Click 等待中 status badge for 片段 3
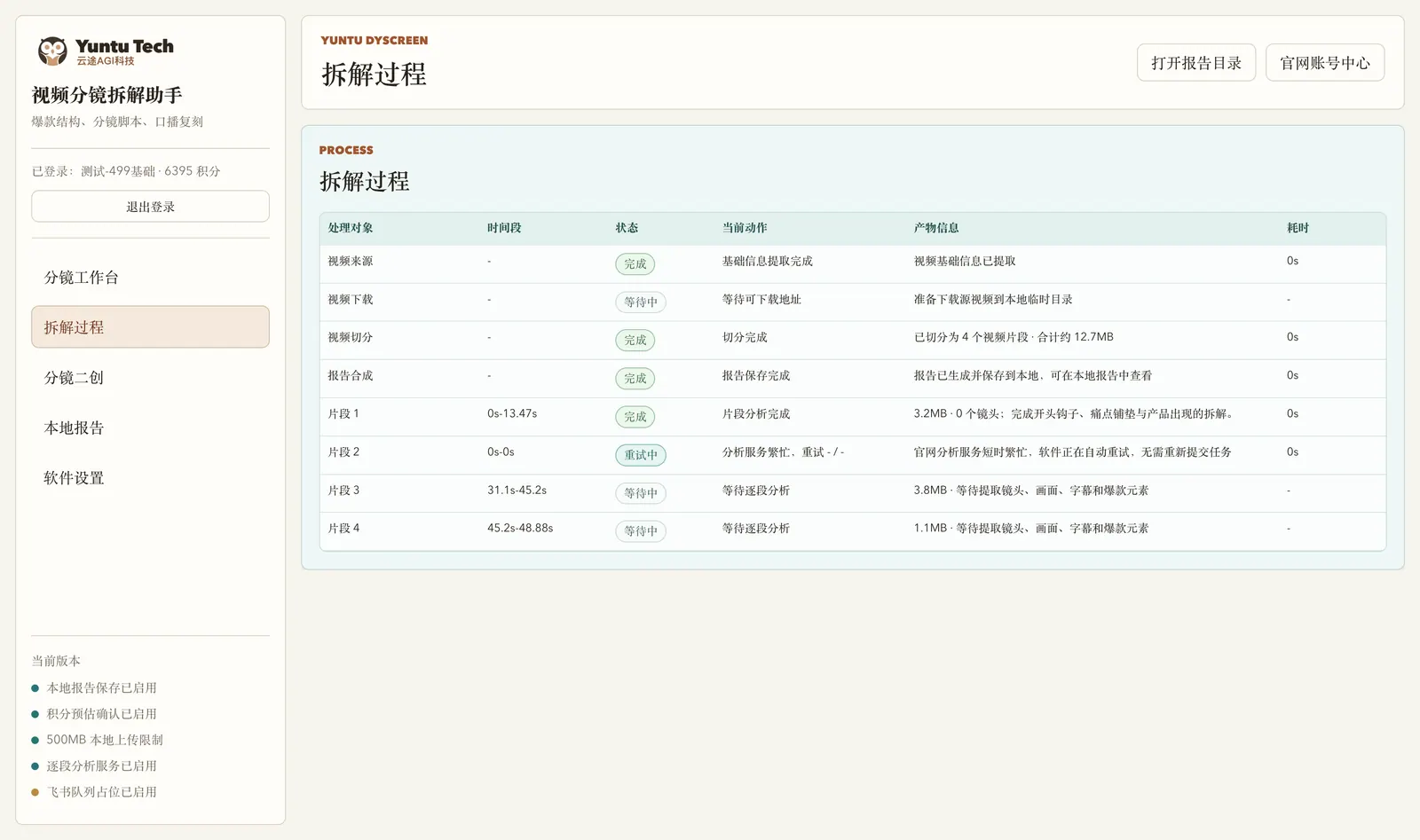The image size is (1420, 840). [x=640, y=492]
